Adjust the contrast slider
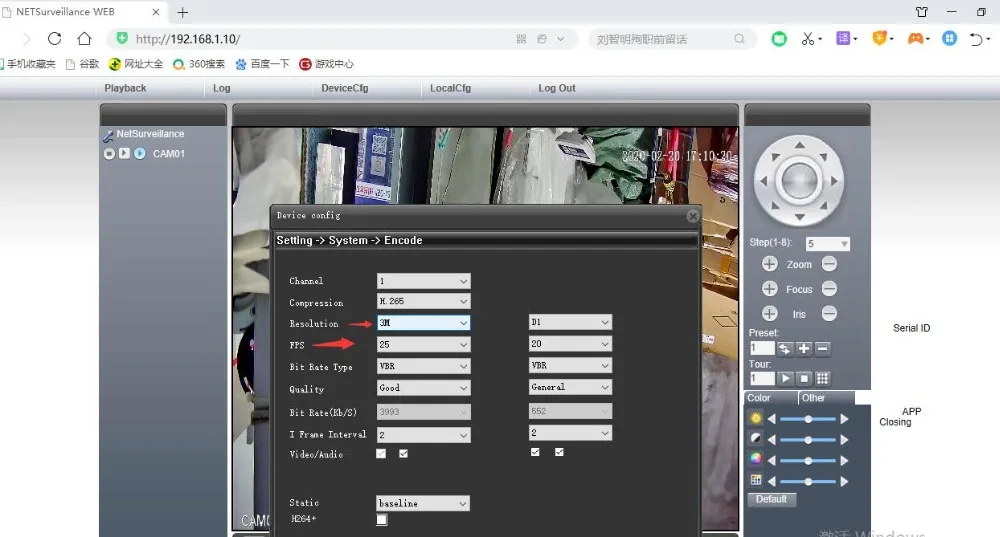This screenshot has height=537, width=1000. (x=808, y=440)
